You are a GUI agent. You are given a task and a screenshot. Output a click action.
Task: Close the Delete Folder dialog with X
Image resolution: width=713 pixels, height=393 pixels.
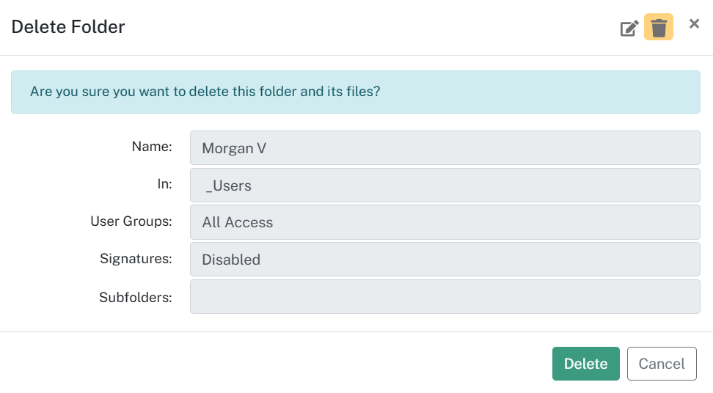[694, 24]
